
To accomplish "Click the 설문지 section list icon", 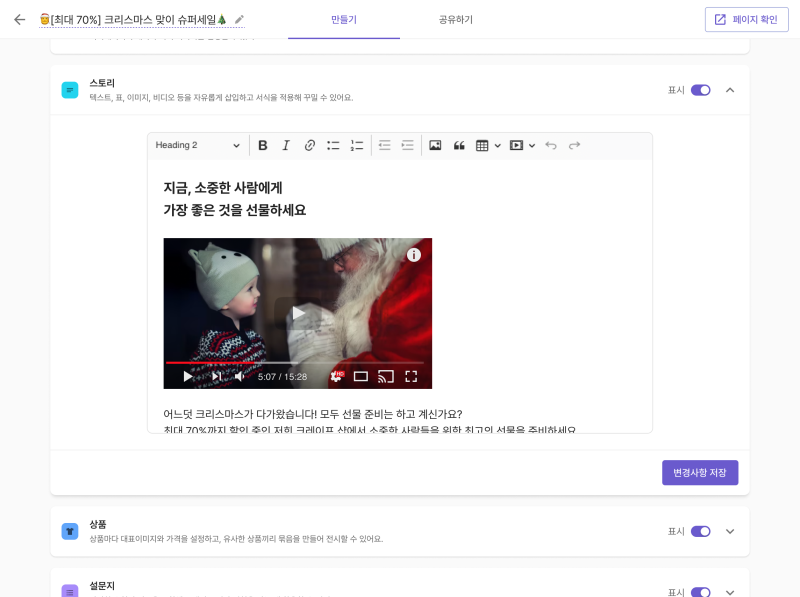I will point(70,591).
